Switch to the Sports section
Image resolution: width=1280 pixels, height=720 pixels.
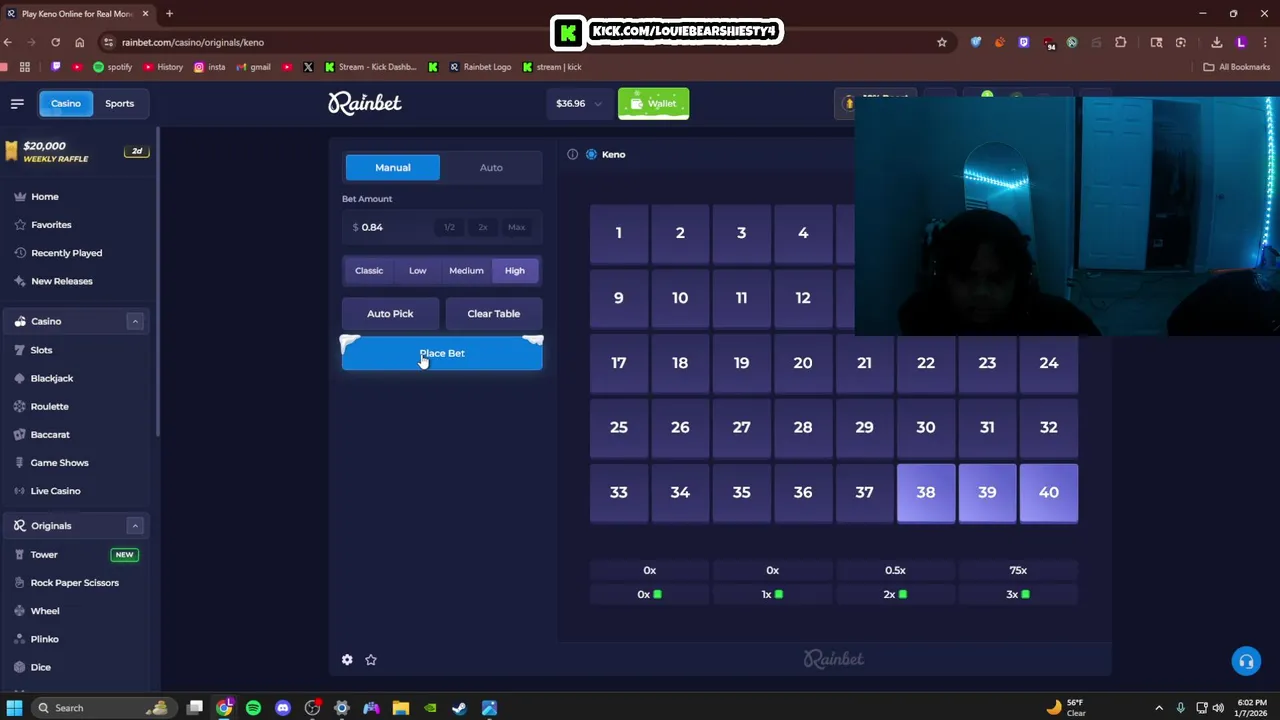coord(119,103)
